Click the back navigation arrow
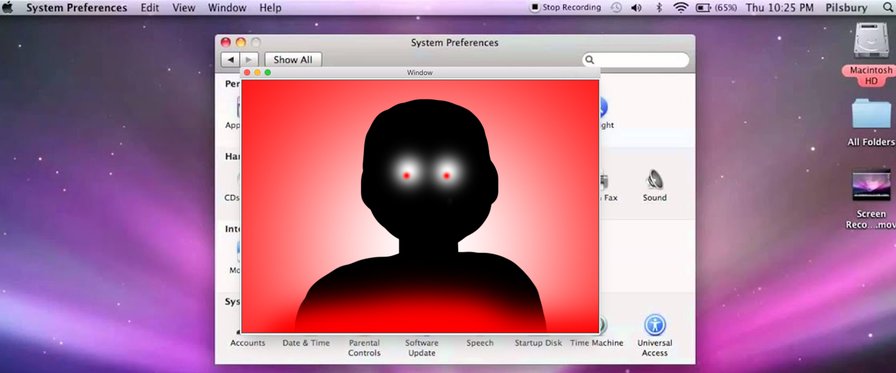This screenshot has height=373, width=896. pos(230,59)
